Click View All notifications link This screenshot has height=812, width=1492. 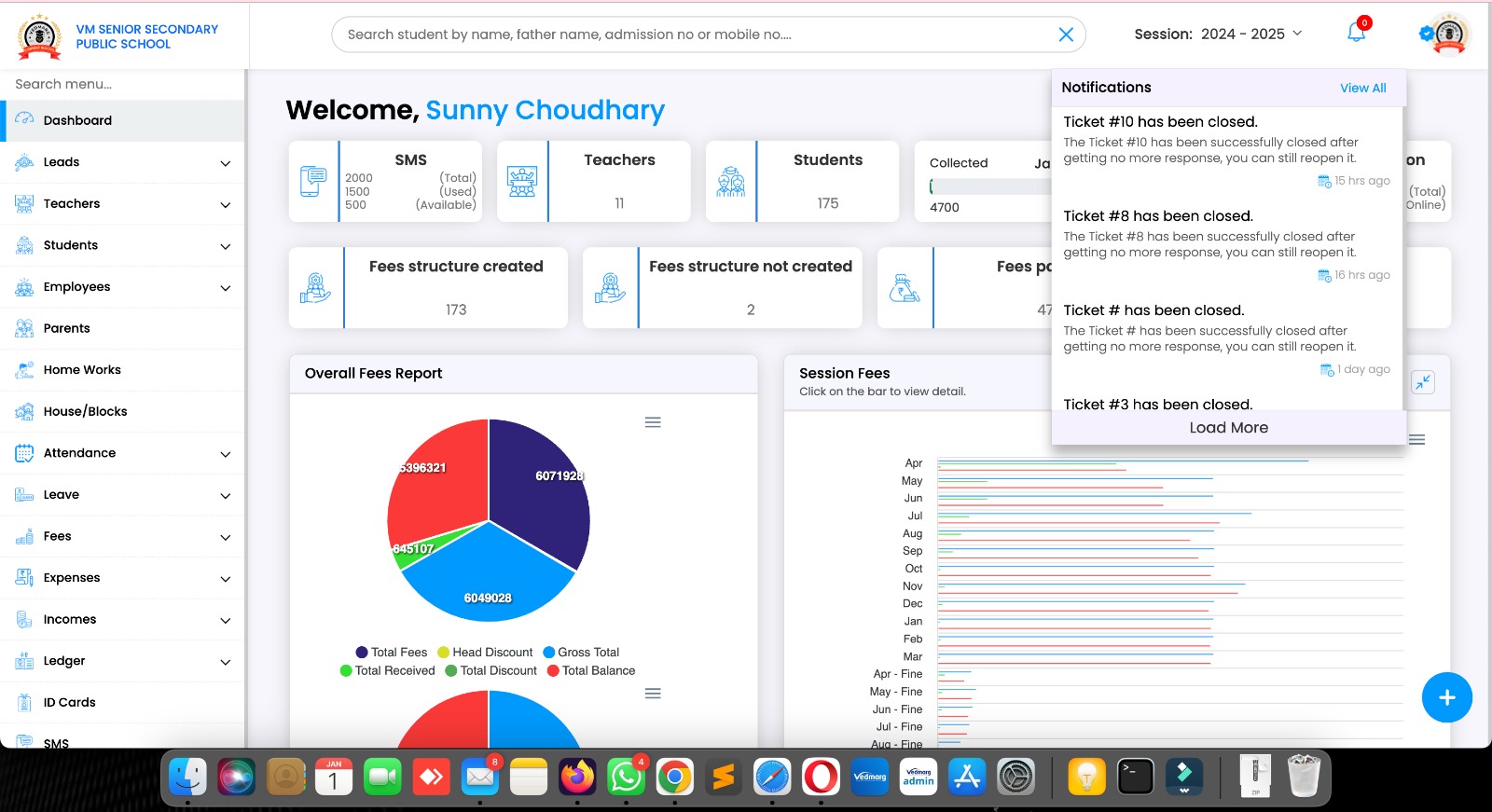pos(1362,89)
